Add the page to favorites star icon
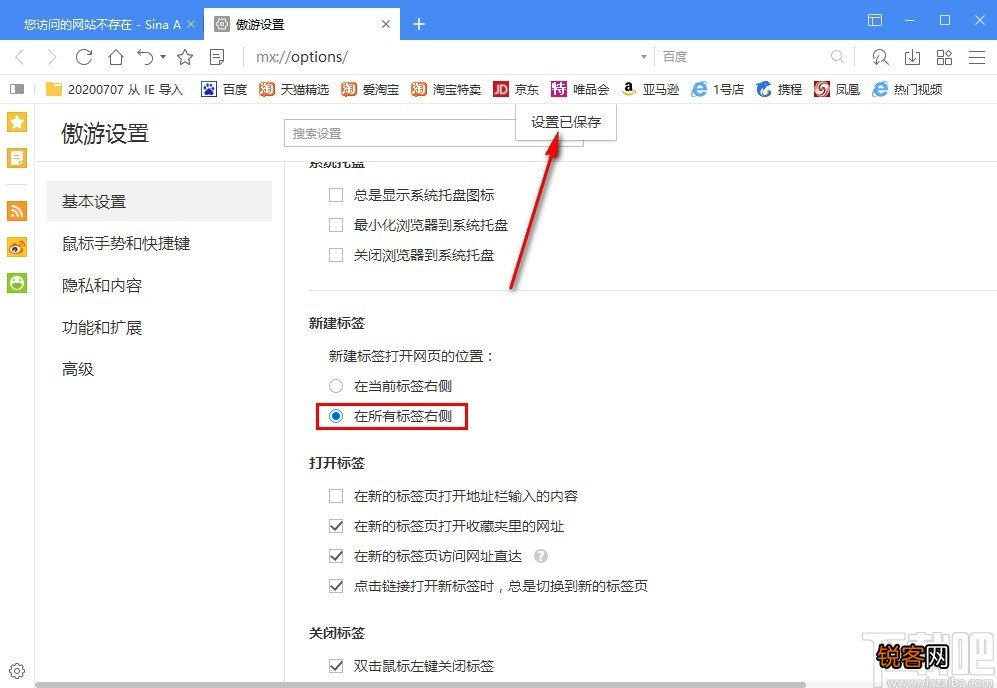997x688 pixels. click(185, 57)
